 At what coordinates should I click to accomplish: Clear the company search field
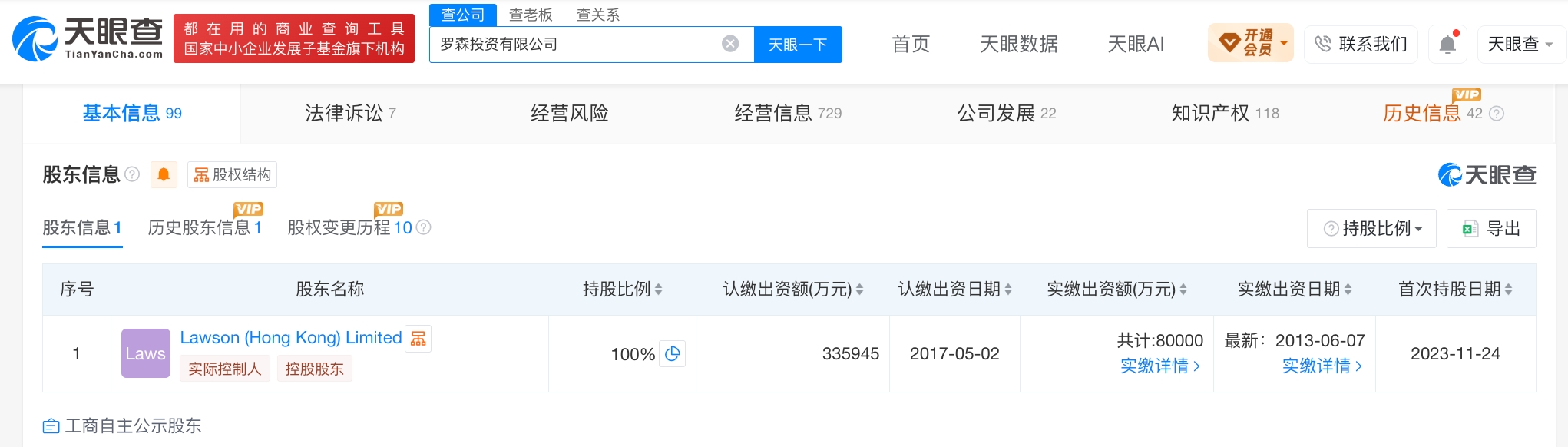tap(730, 44)
